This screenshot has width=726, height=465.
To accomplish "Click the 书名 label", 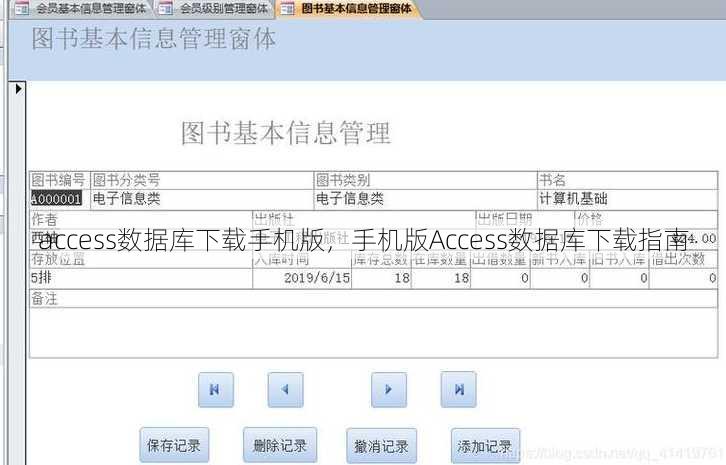I will coord(552,180).
